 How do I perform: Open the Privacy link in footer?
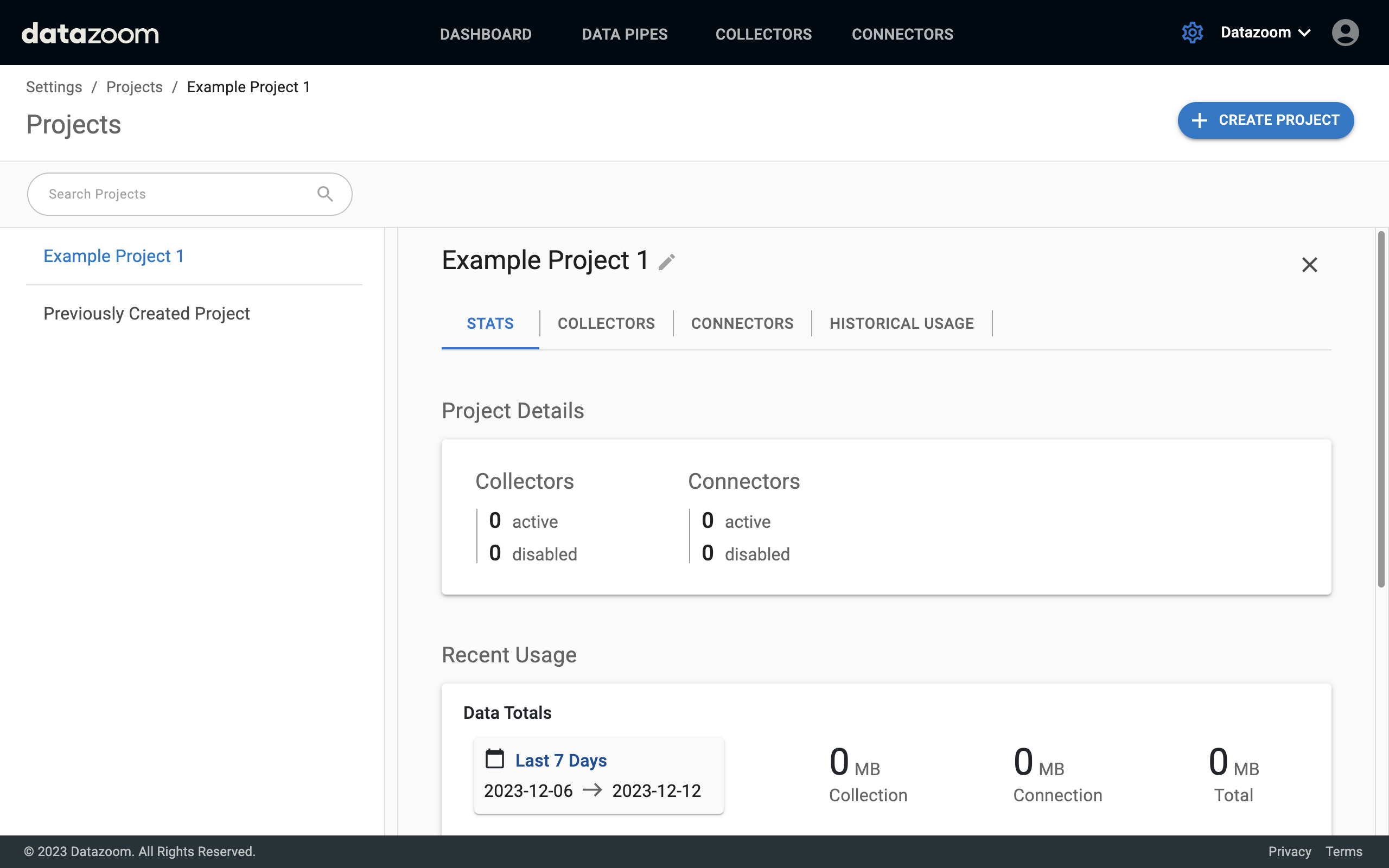[1290, 851]
